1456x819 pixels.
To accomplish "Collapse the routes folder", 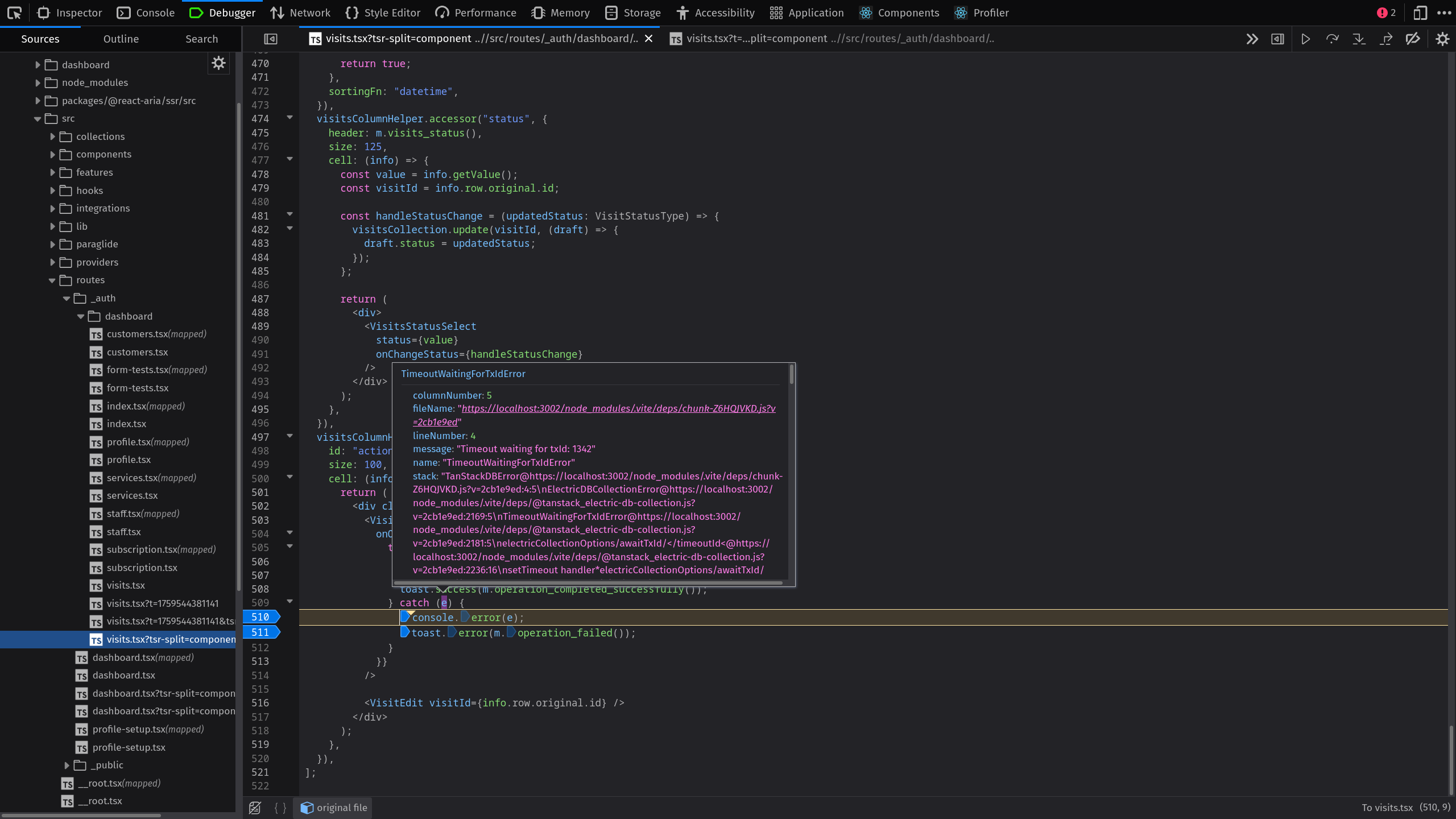I will point(52,280).
